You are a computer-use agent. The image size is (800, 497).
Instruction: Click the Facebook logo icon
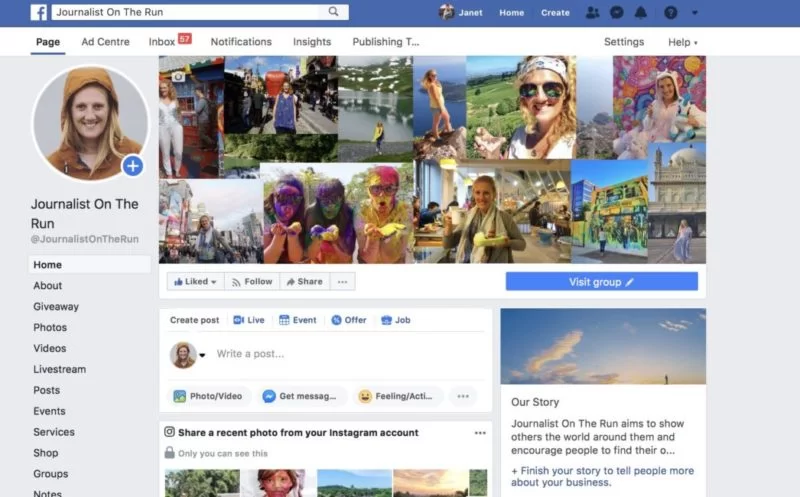click(39, 12)
